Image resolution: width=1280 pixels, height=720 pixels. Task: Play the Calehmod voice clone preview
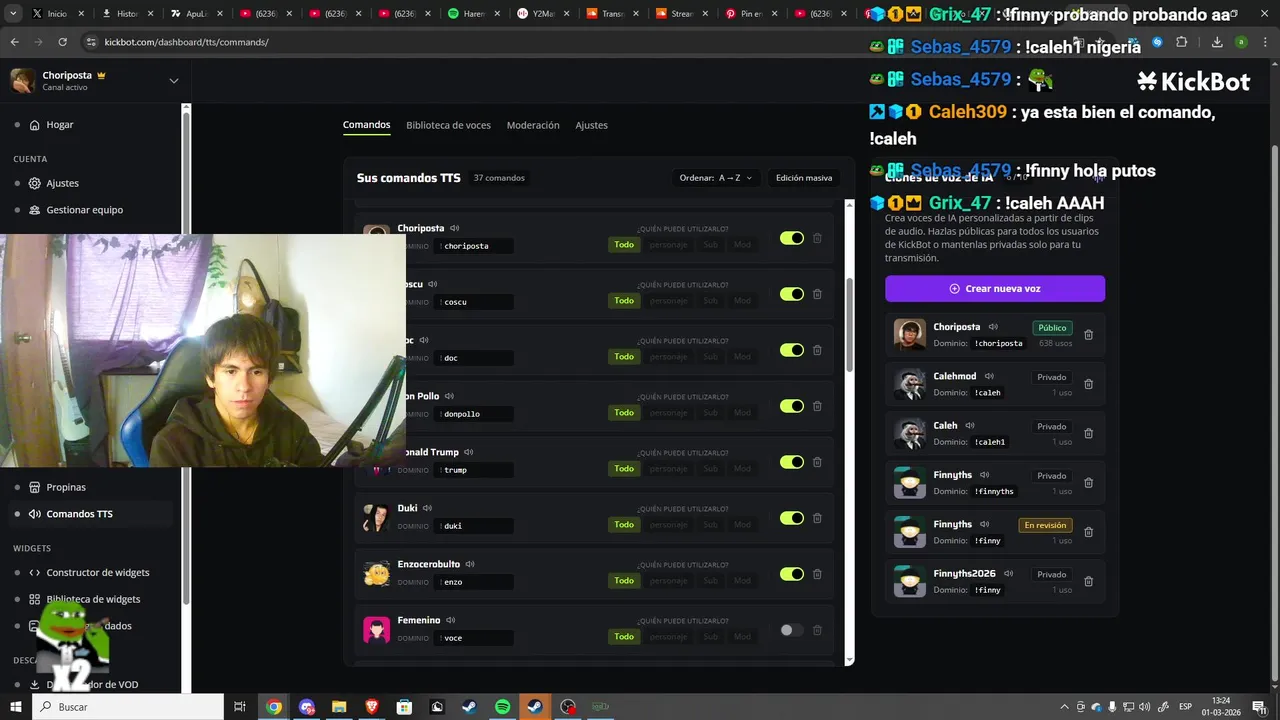pyautogui.click(x=989, y=376)
